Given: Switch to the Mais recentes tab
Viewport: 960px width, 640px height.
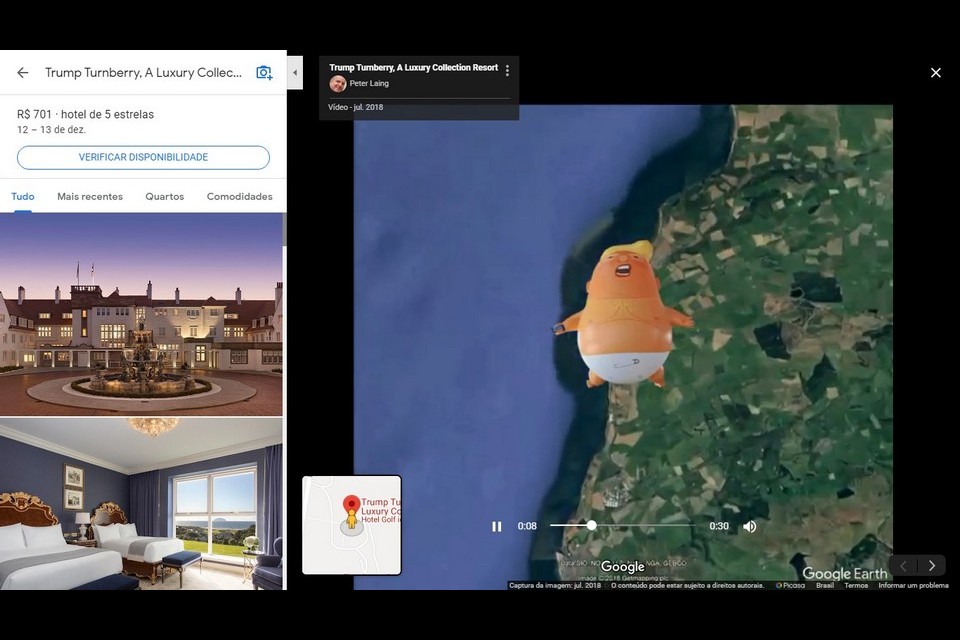Looking at the screenshot, I should point(90,197).
